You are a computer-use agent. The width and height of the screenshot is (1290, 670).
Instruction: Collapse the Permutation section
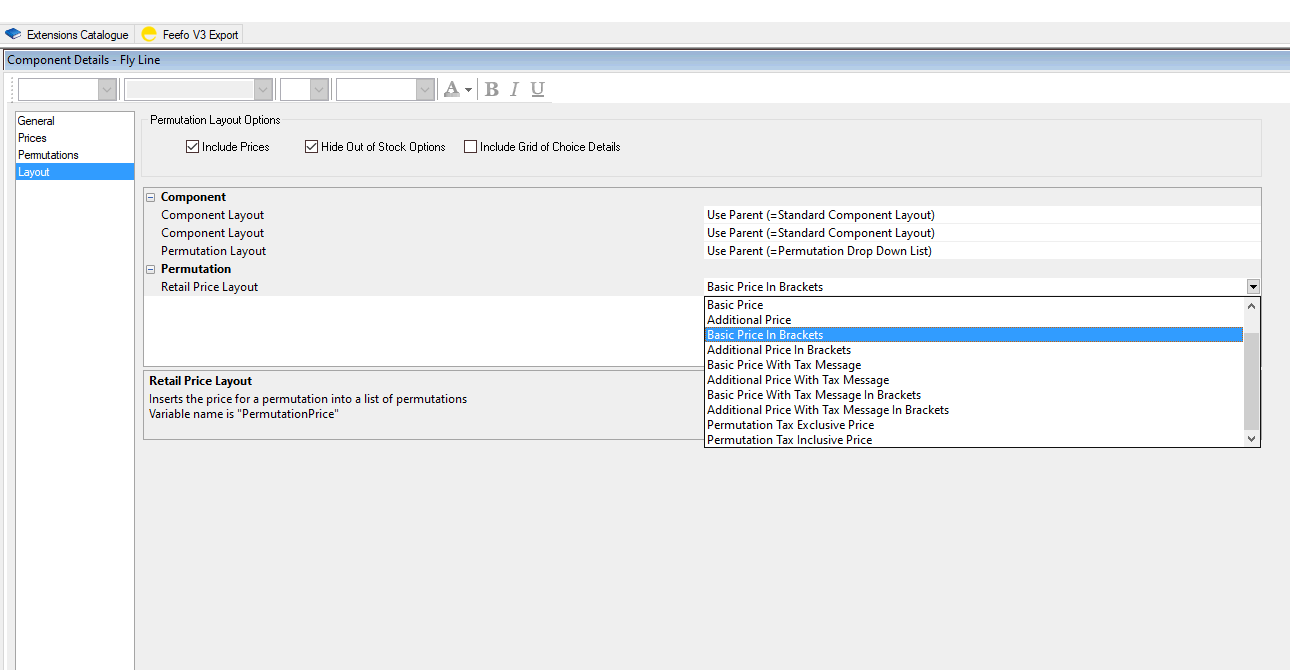click(151, 269)
